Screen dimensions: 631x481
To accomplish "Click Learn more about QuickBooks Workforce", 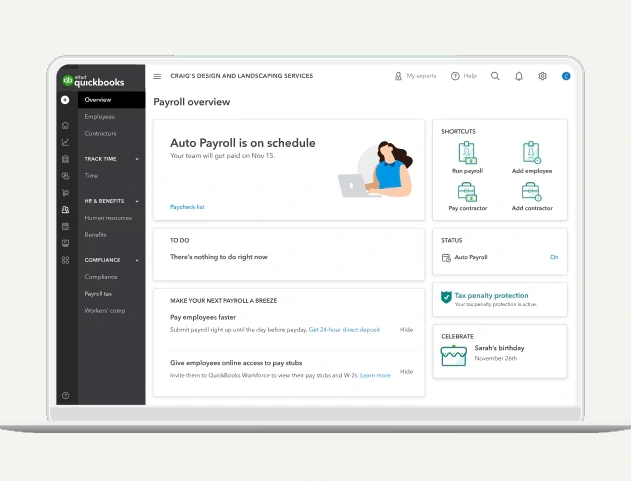I will click(375, 375).
